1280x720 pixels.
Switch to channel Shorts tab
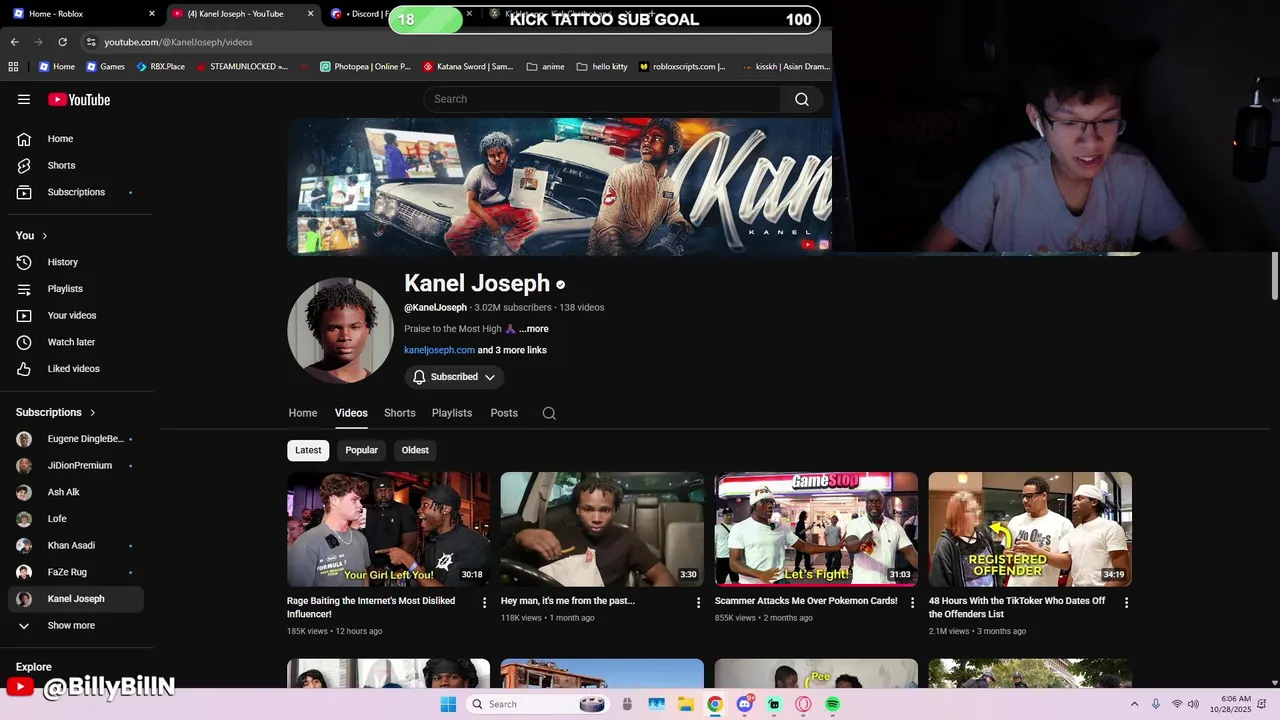[399, 413]
